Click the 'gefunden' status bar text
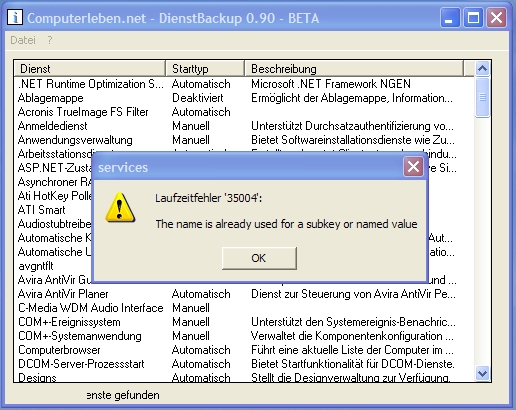The height and width of the screenshot is (410, 516). click(x=136, y=395)
